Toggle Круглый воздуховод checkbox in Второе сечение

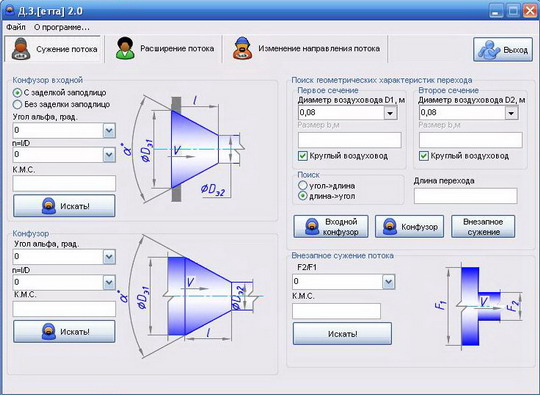click(423, 156)
